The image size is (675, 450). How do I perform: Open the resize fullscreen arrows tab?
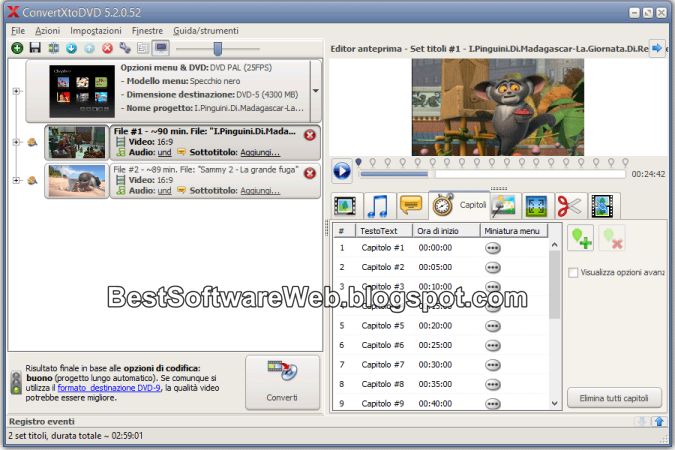[536, 205]
